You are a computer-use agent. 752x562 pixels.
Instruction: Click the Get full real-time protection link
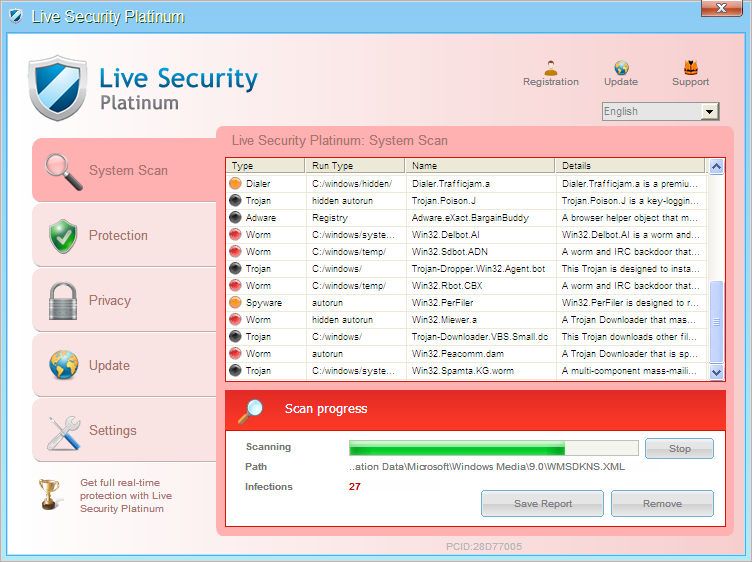point(126,495)
